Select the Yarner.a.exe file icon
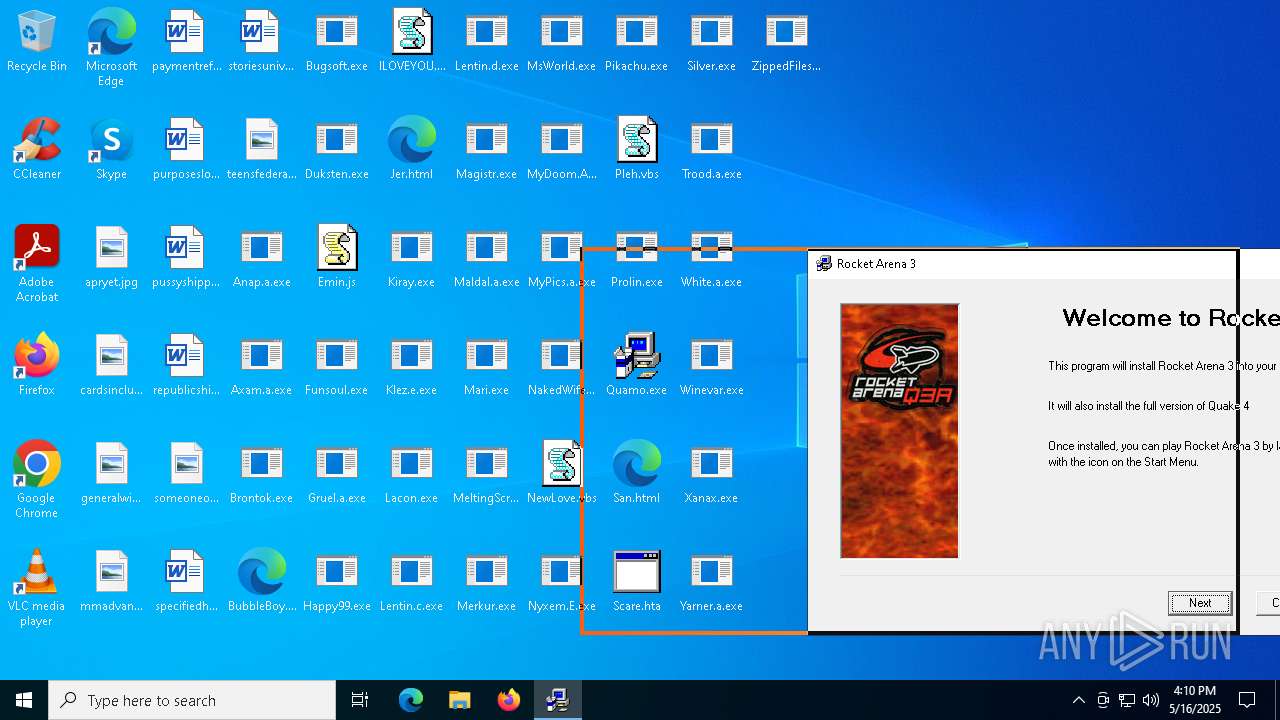Image resolution: width=1280 pixels, height=720 pixels. pos(712,582)
